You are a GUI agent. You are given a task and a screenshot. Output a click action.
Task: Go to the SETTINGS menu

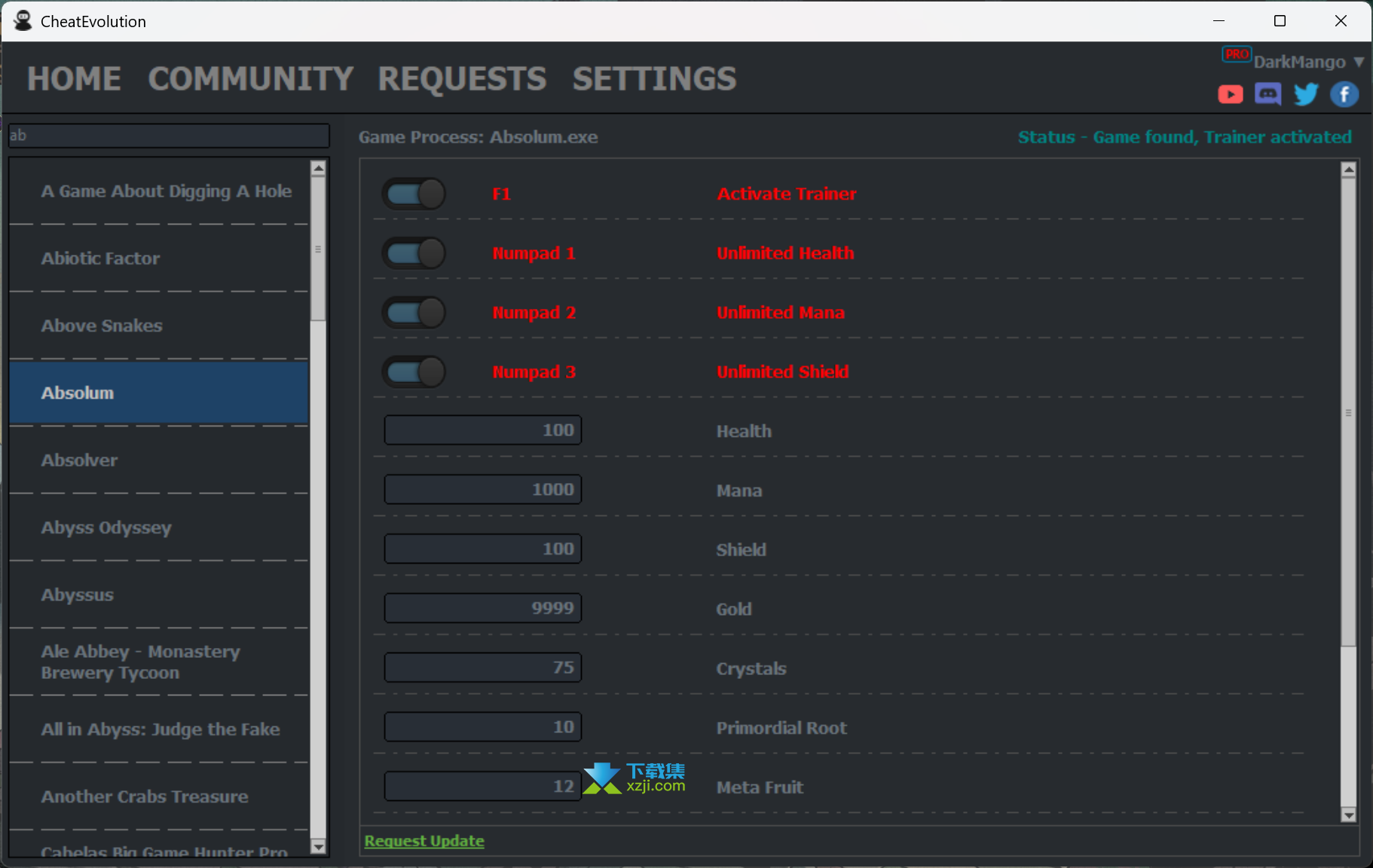click(654, 79)
